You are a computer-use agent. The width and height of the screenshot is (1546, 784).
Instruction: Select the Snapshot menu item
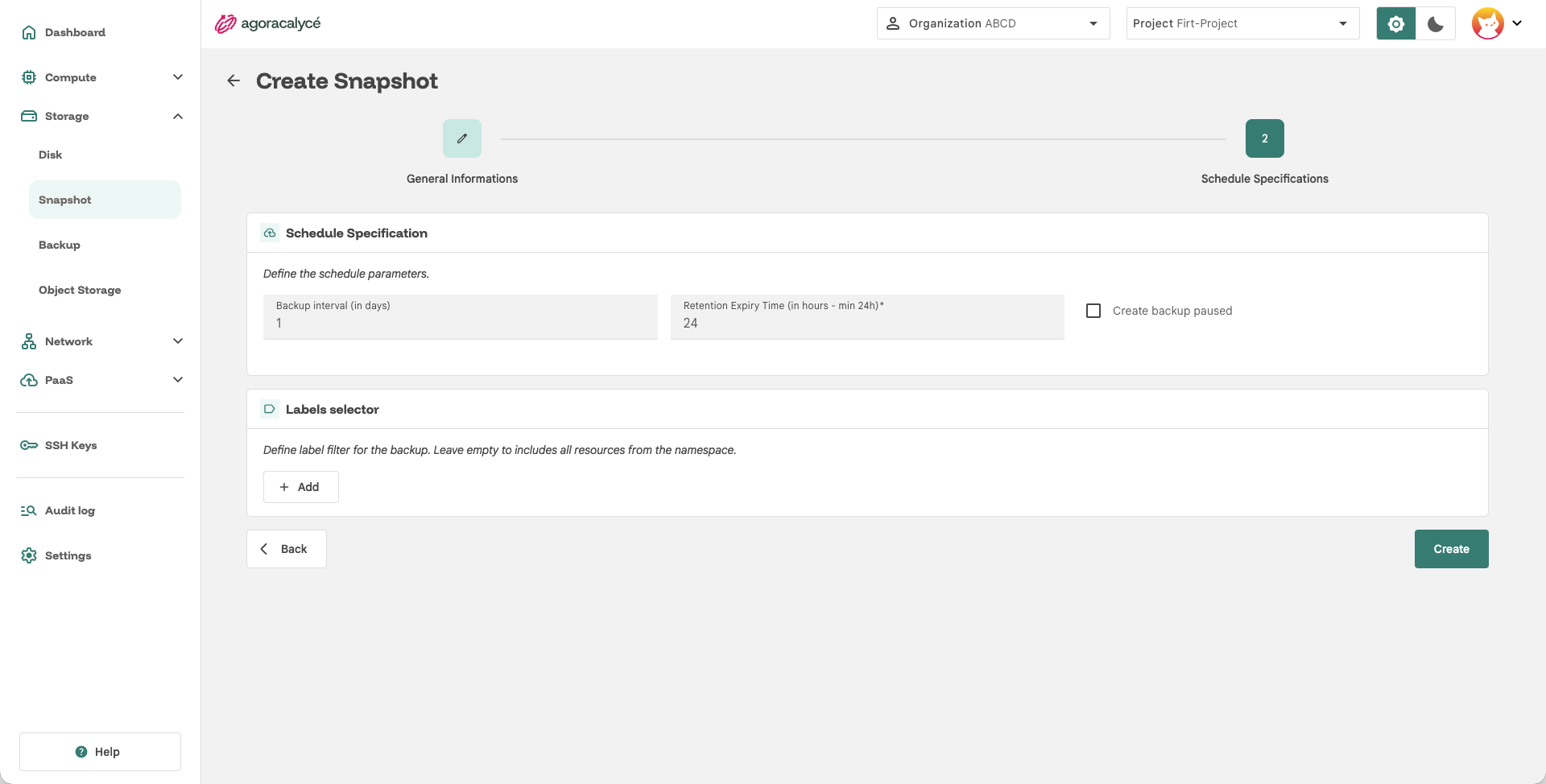(105, 200)
